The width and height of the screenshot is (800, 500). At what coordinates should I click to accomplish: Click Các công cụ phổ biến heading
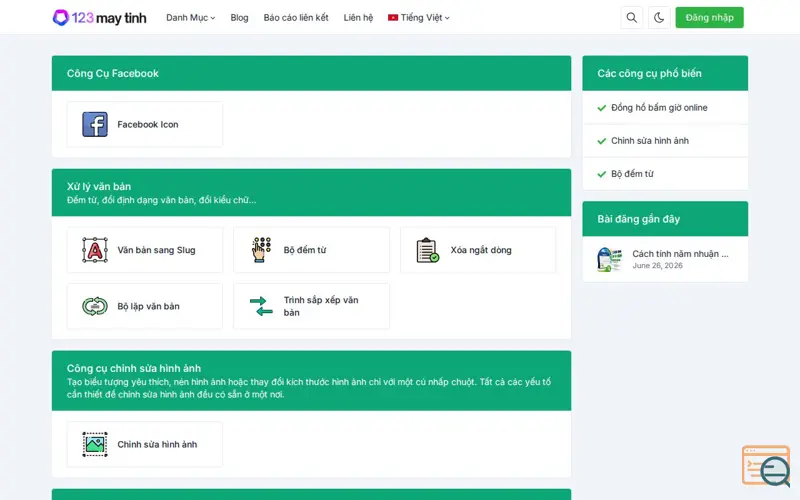[x=649, y=73]
